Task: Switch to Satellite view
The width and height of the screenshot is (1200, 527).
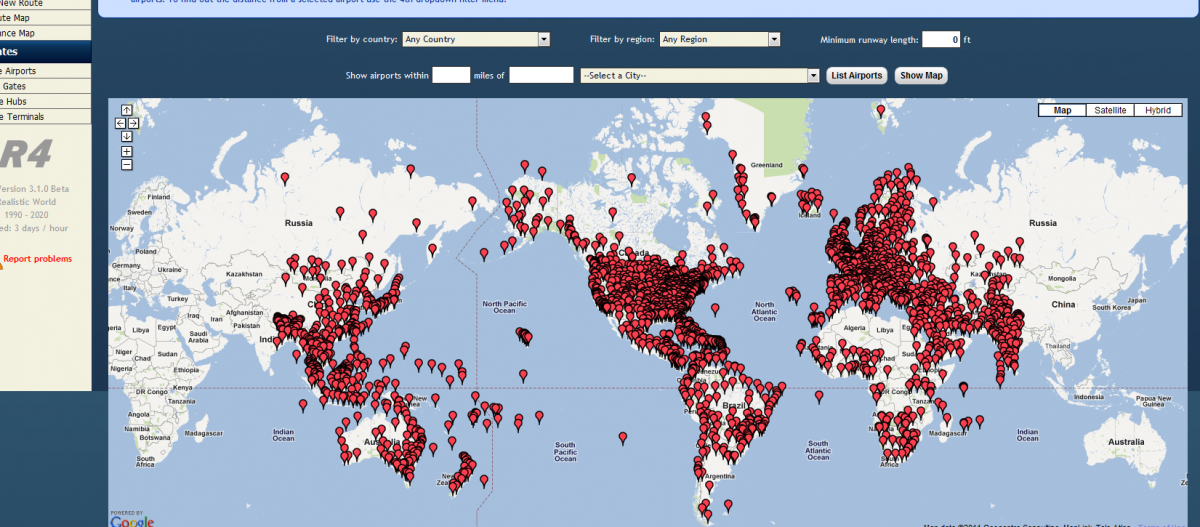Action: (x=1110, y=110)
